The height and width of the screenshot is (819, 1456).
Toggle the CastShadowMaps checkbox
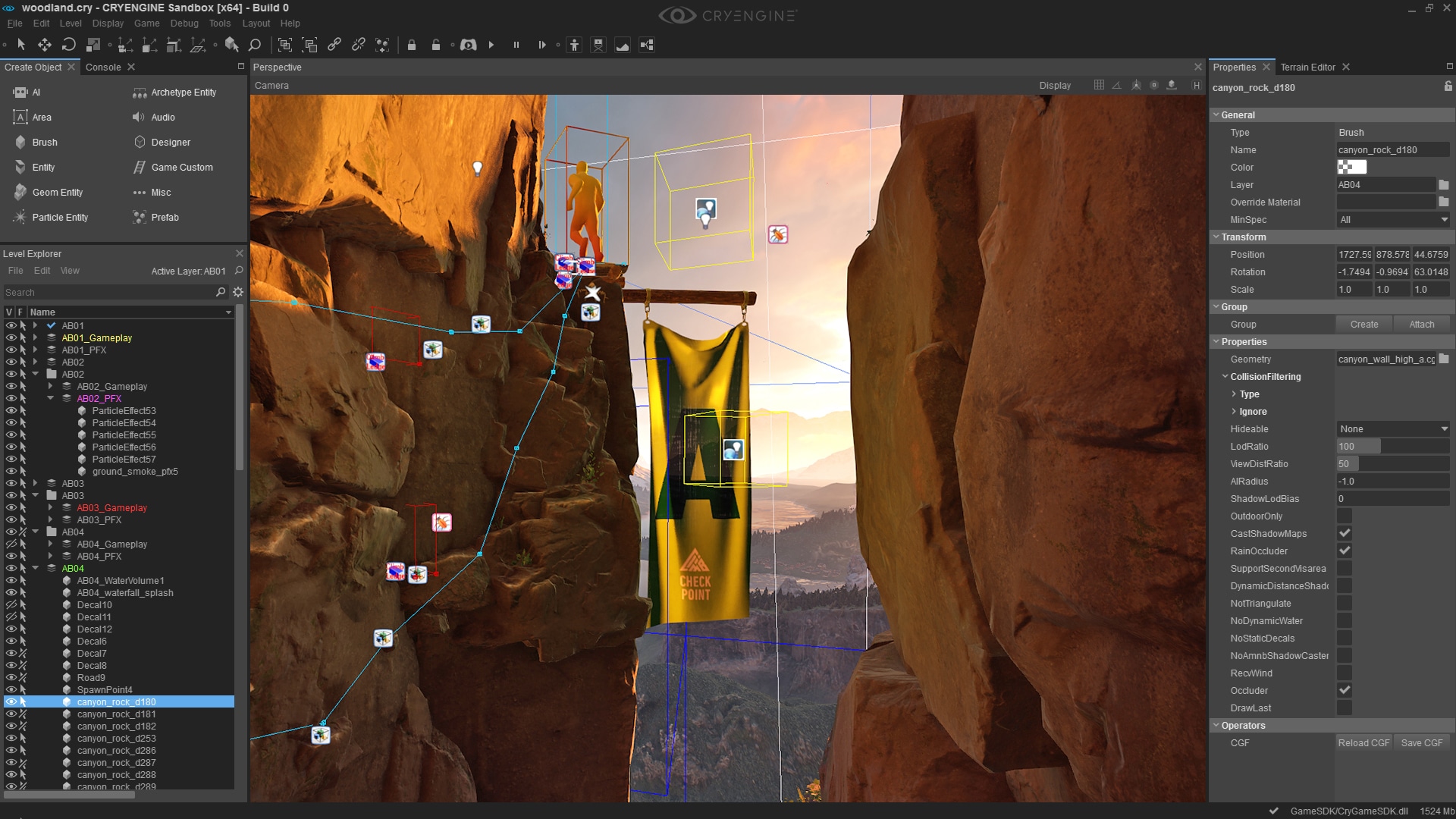point(1345,534)
